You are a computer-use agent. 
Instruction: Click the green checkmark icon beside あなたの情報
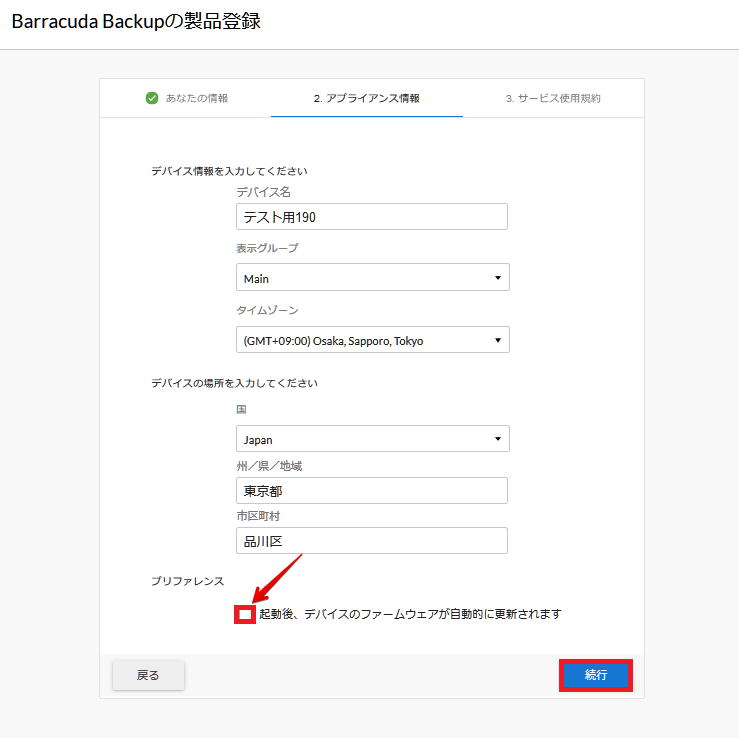coord(152,98)
